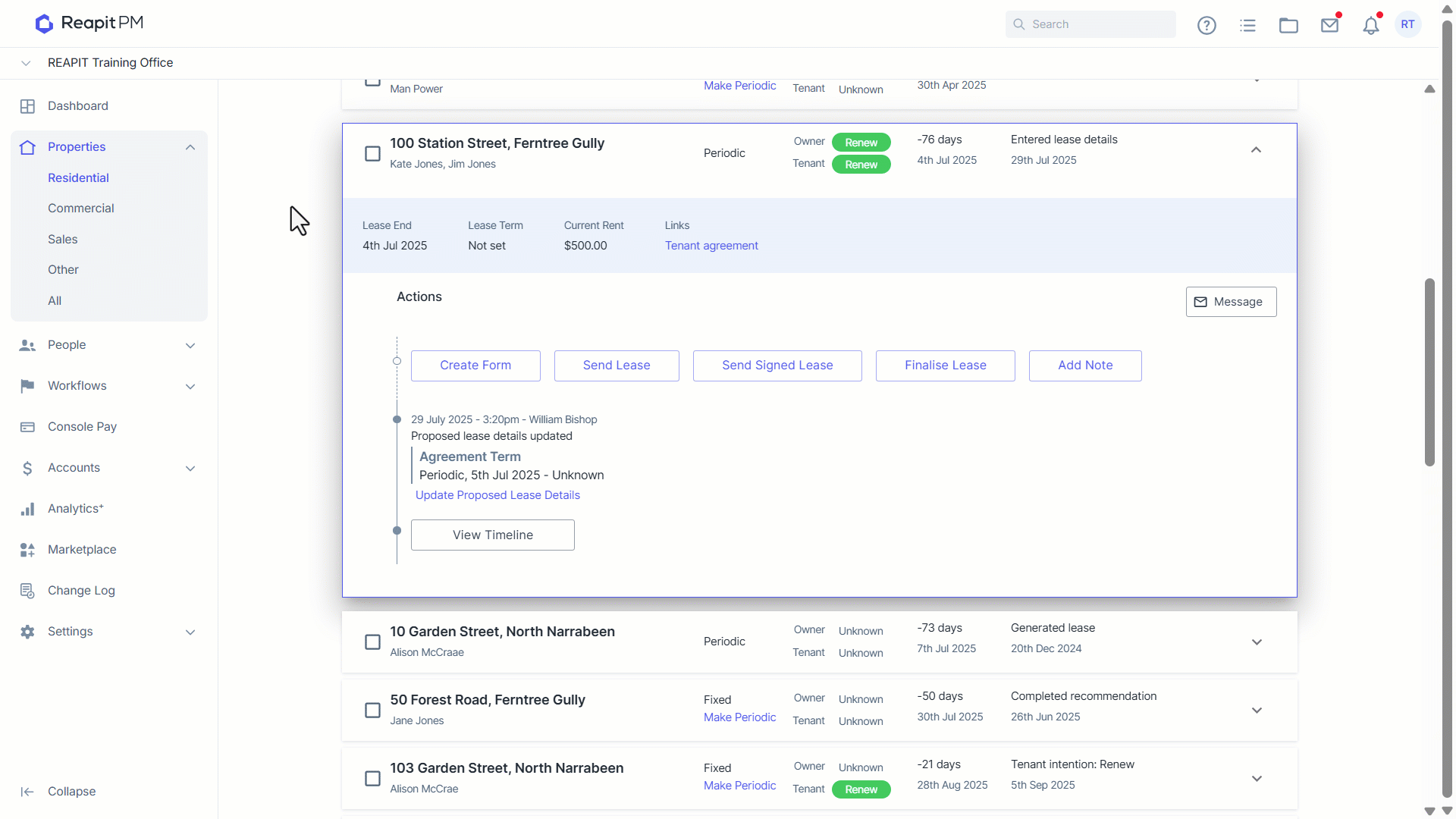
Task: Open the Change Log menu item
Action: [81, 591]
